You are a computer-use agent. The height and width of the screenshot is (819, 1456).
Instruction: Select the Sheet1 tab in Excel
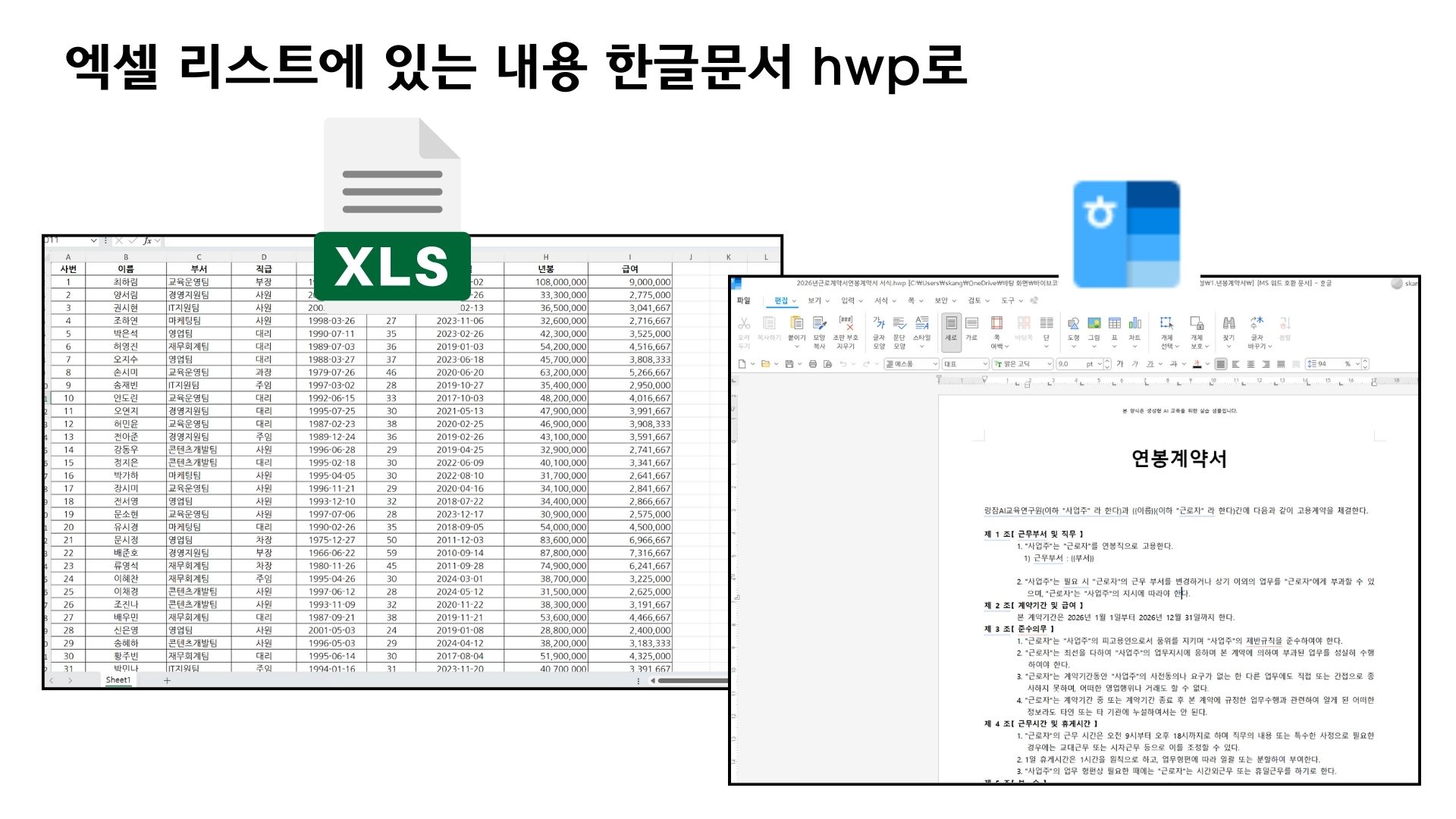point(118,680)
